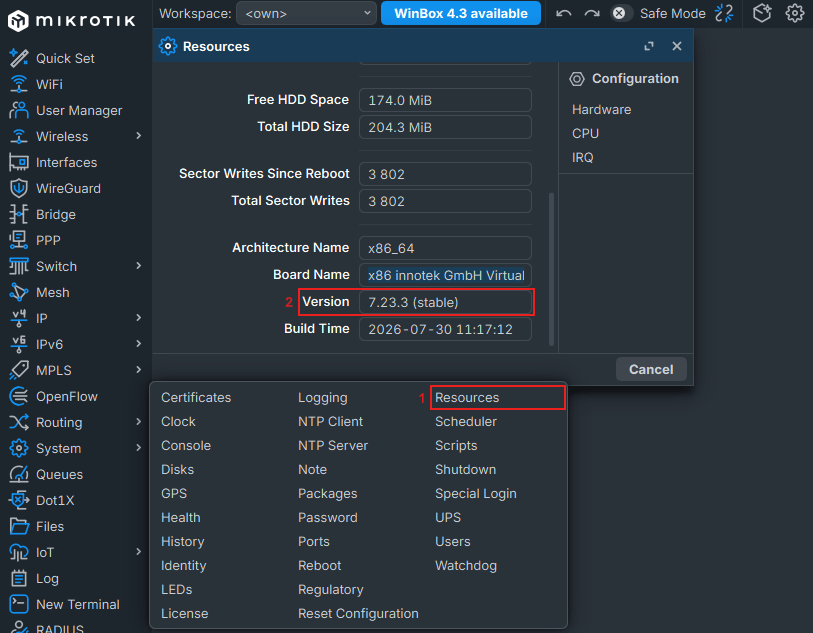Select Certificates in System menu
Image resolution: width=813 pixels, height=633 pixels.
pos(196,398)
